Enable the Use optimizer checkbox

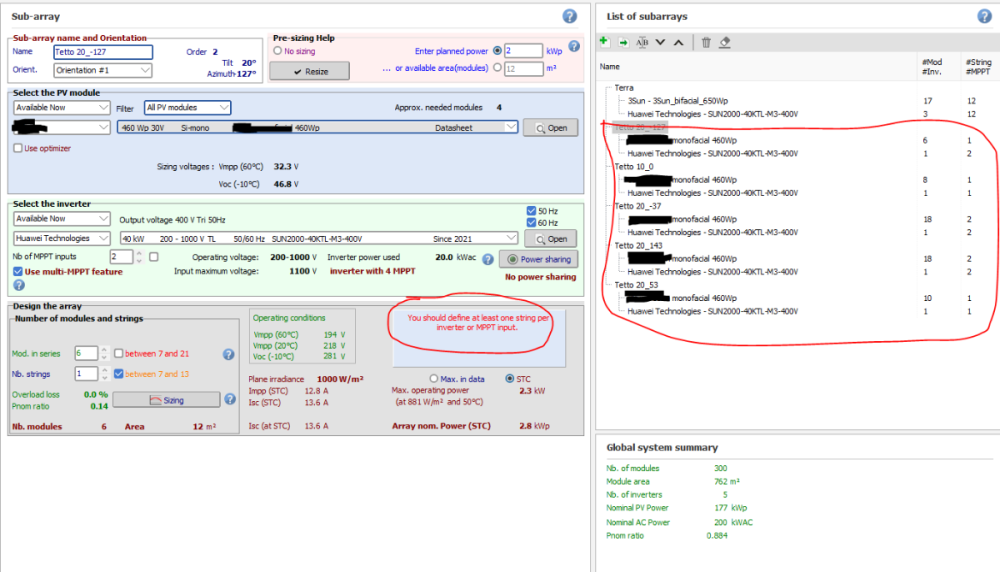18,148
